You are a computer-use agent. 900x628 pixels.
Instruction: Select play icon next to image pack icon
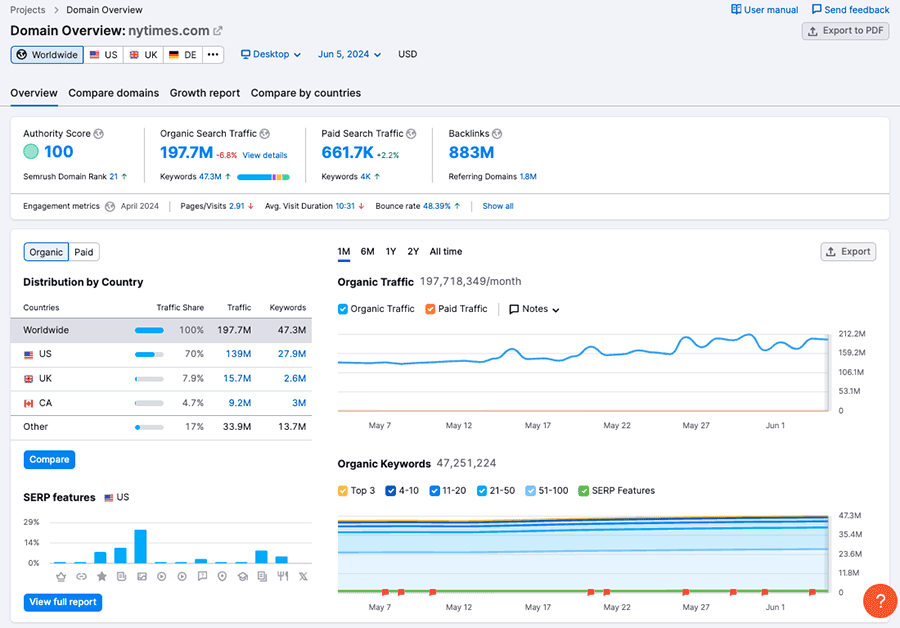pyautogui.click(x=162, y=576)
